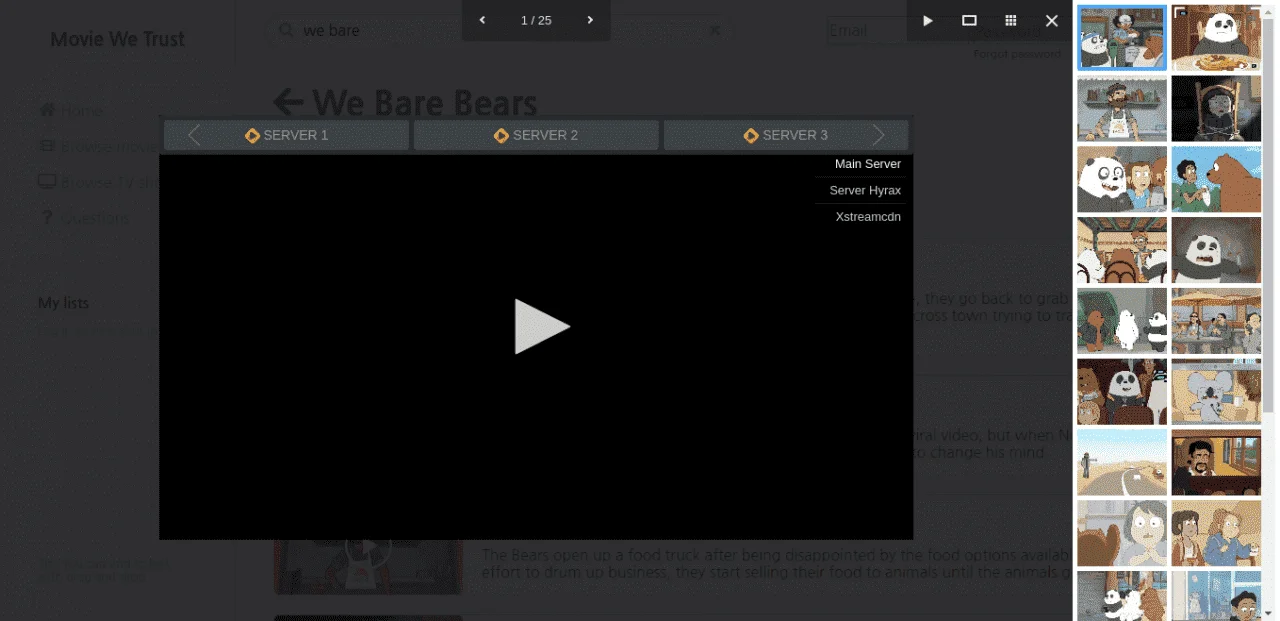
Task: Toggle lightbox fullscreen rectangle icon
Action: 969,20
